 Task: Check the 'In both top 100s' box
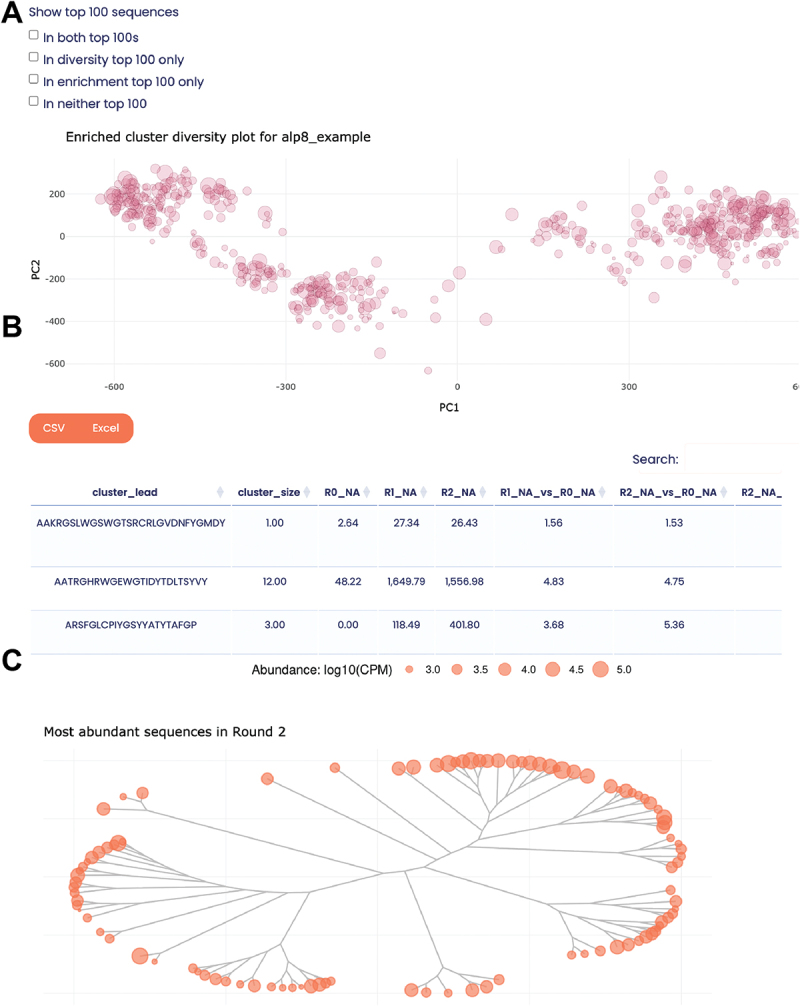point(33,35)
